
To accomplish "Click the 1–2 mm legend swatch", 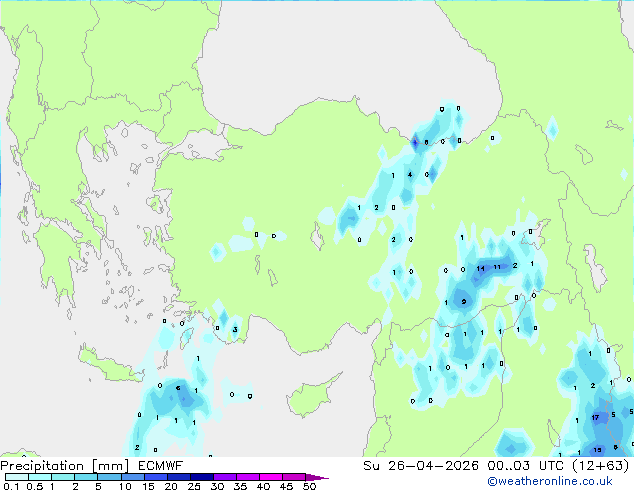I will tap(63, 477).
